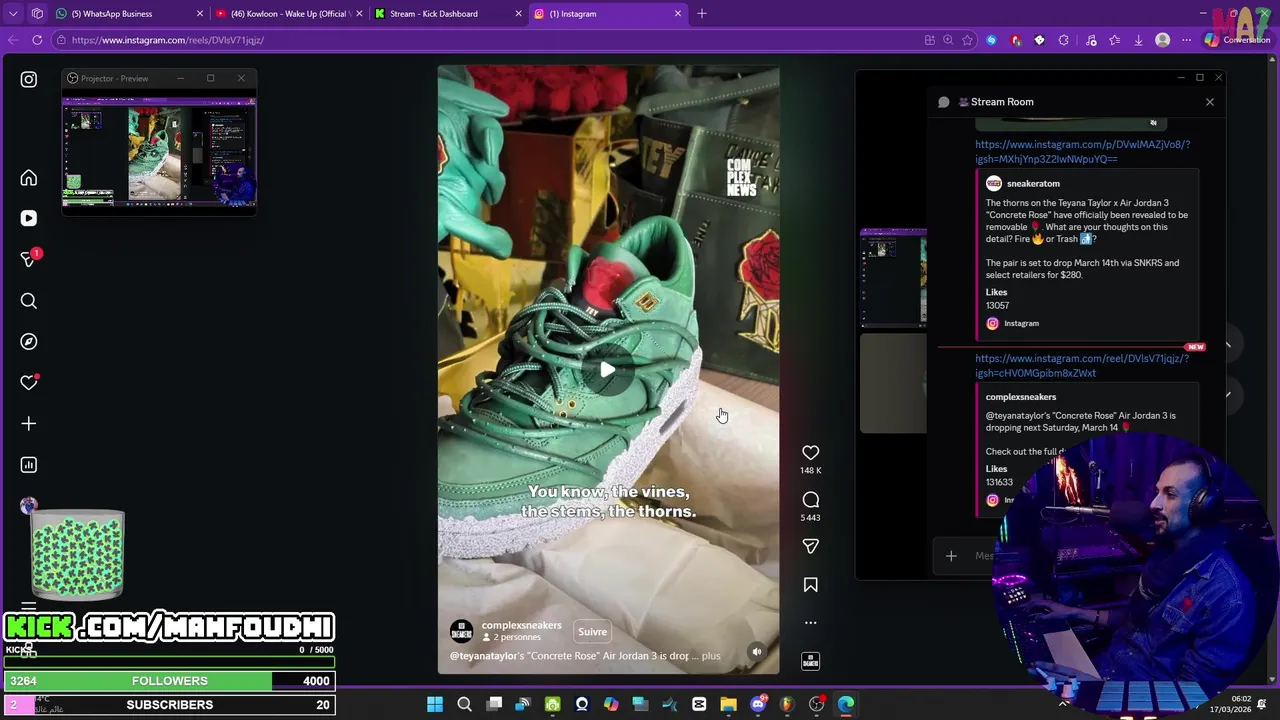Open Windows taskbar Search
The image size is (1280, 720).
pos(464,704)
